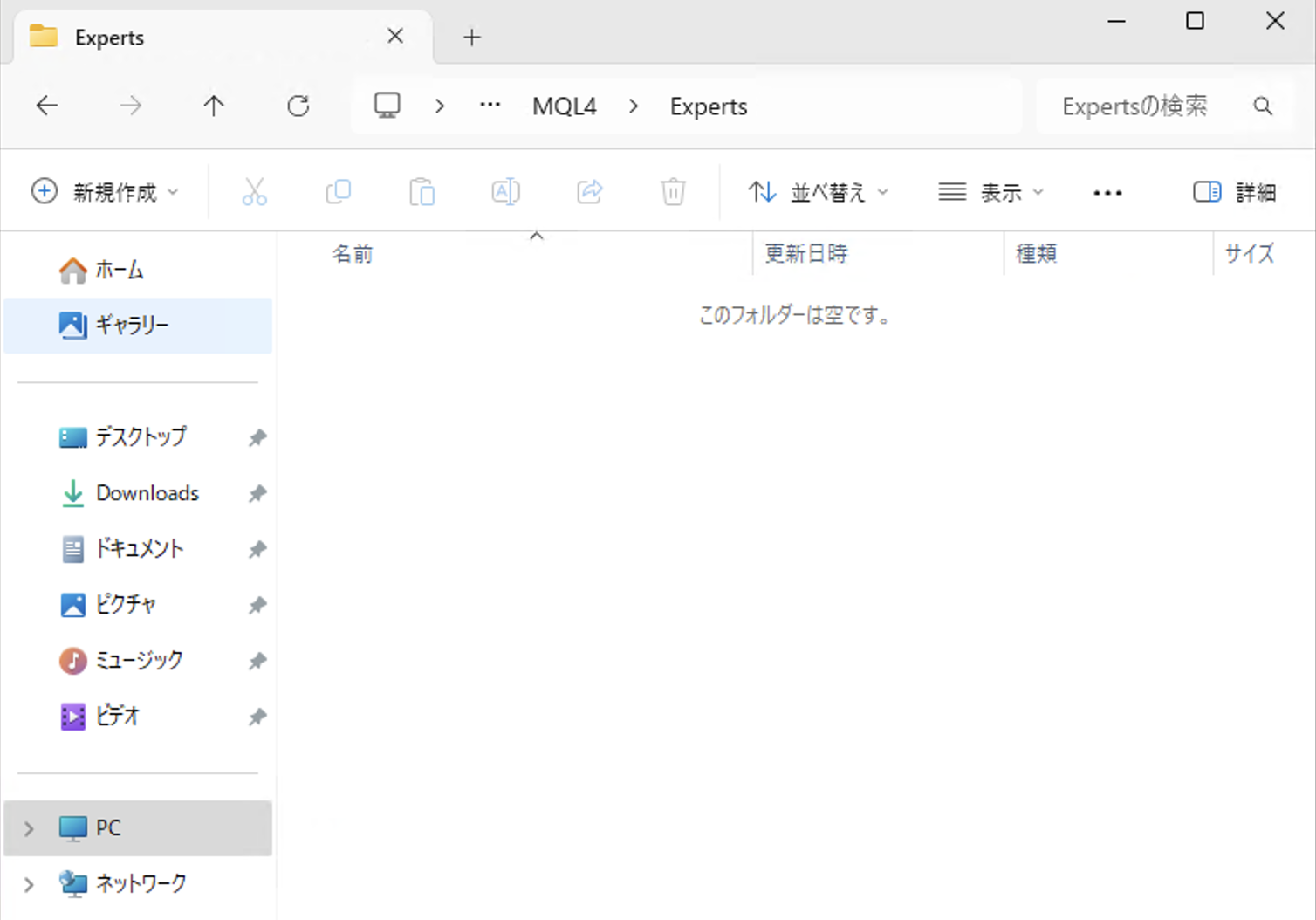Viewport: 1316px width, 920px height.
Task: Open the 表示 view dropdown
Action: click(x=990, y=192)
